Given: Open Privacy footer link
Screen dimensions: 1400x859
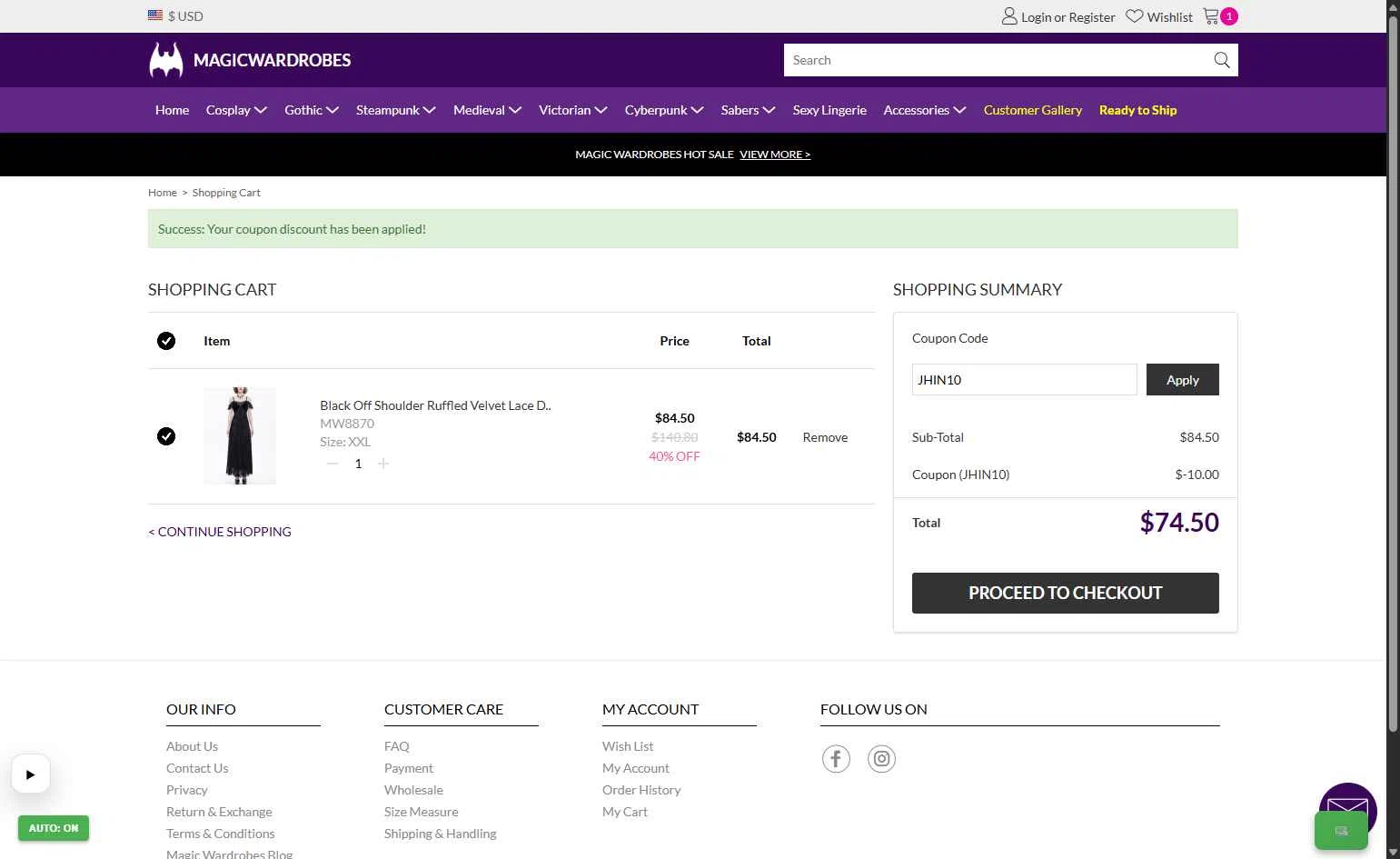Looking at the screenshot, I should pos(187,790).
